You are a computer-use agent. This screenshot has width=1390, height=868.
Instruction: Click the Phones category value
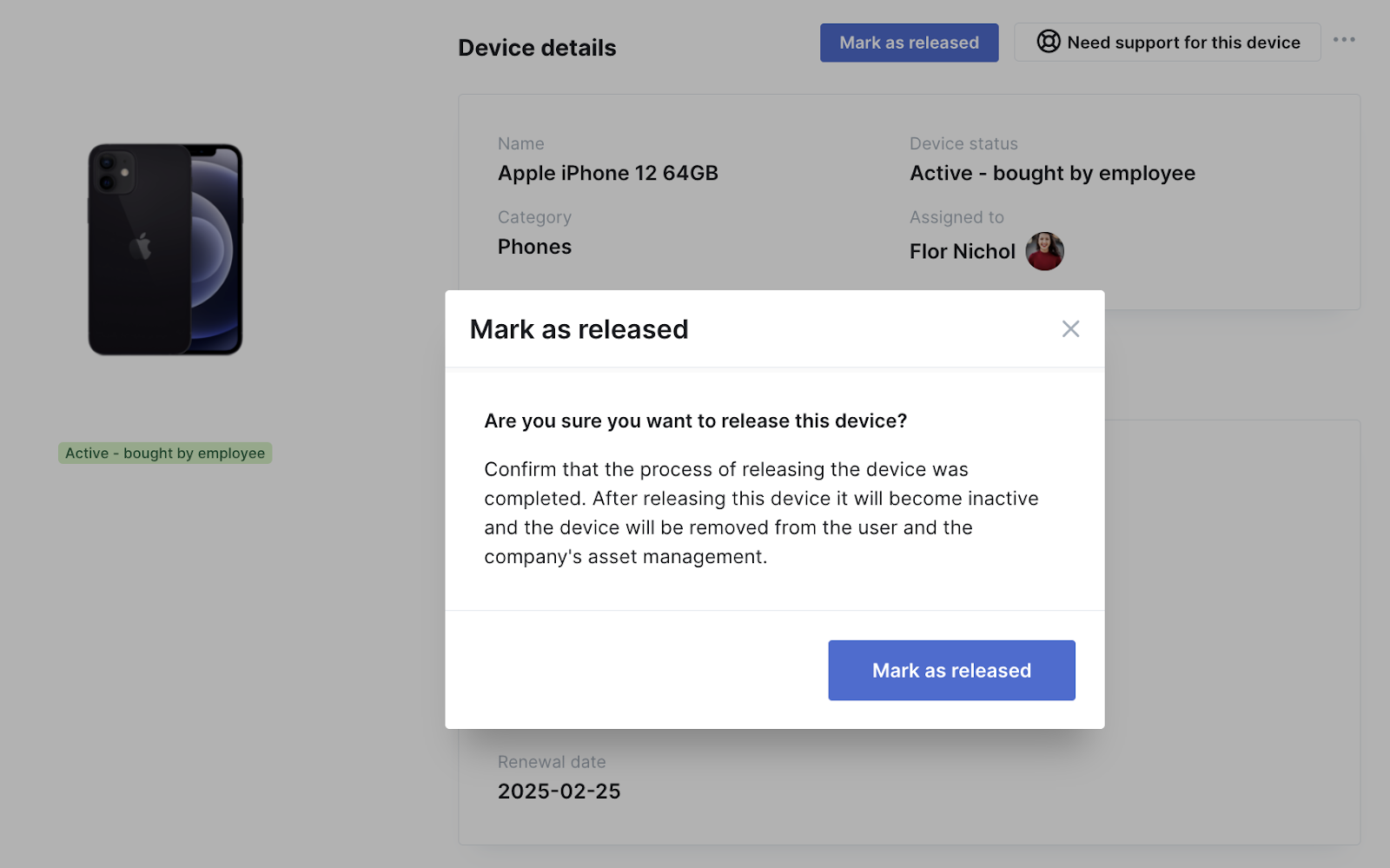(534, 247)
